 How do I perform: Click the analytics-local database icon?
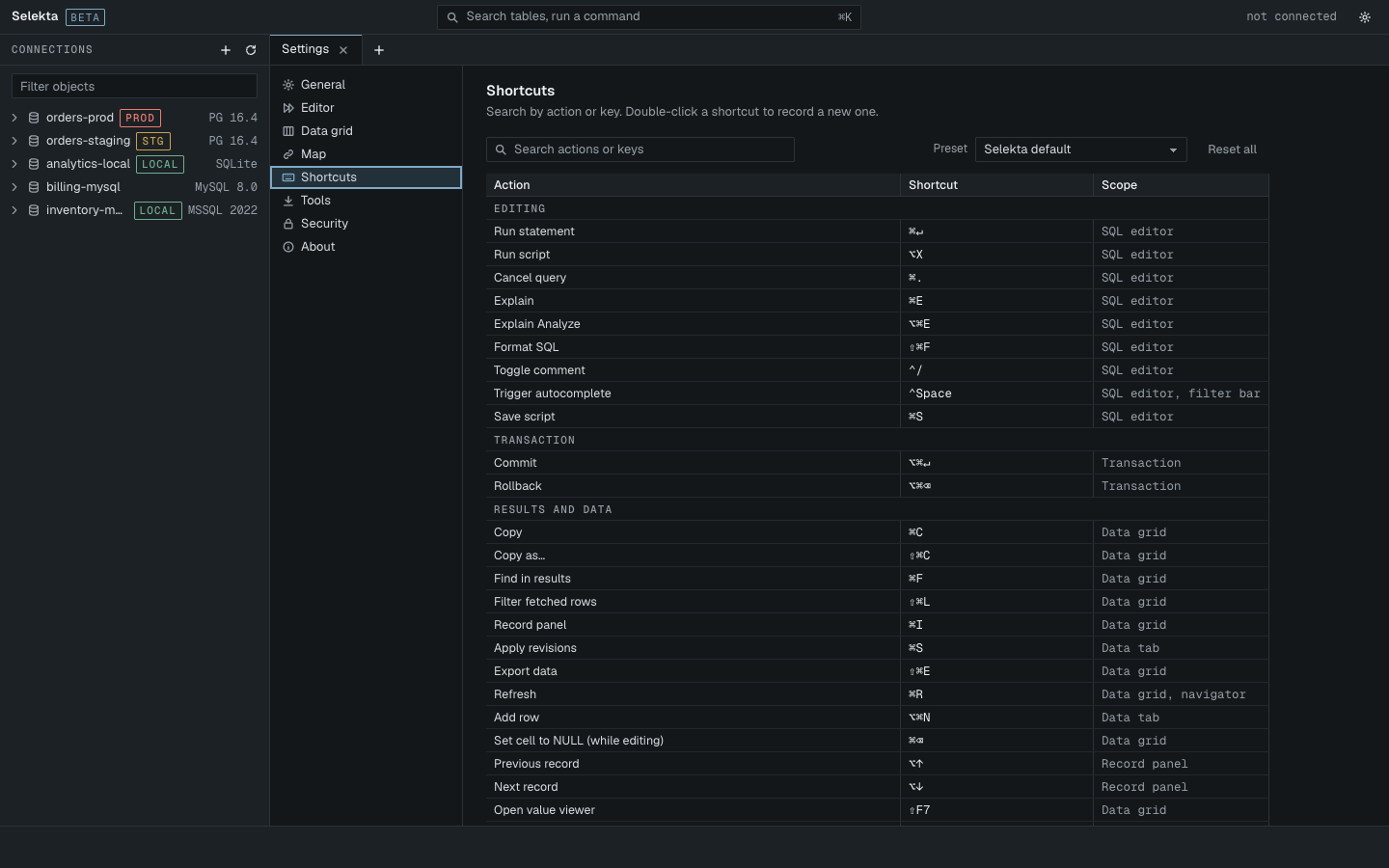click(x=34, y=164)
